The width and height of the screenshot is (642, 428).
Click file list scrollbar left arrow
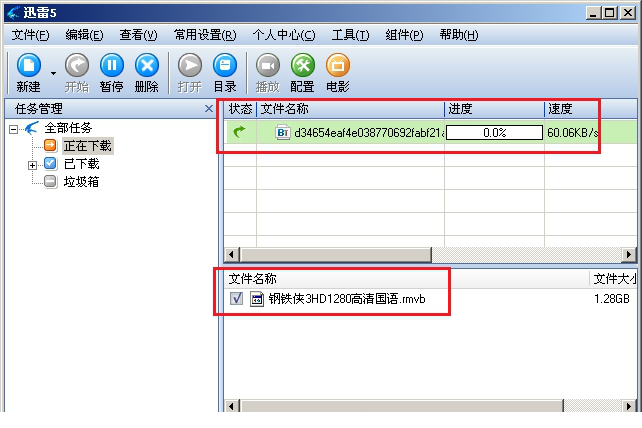click(232, 406)
